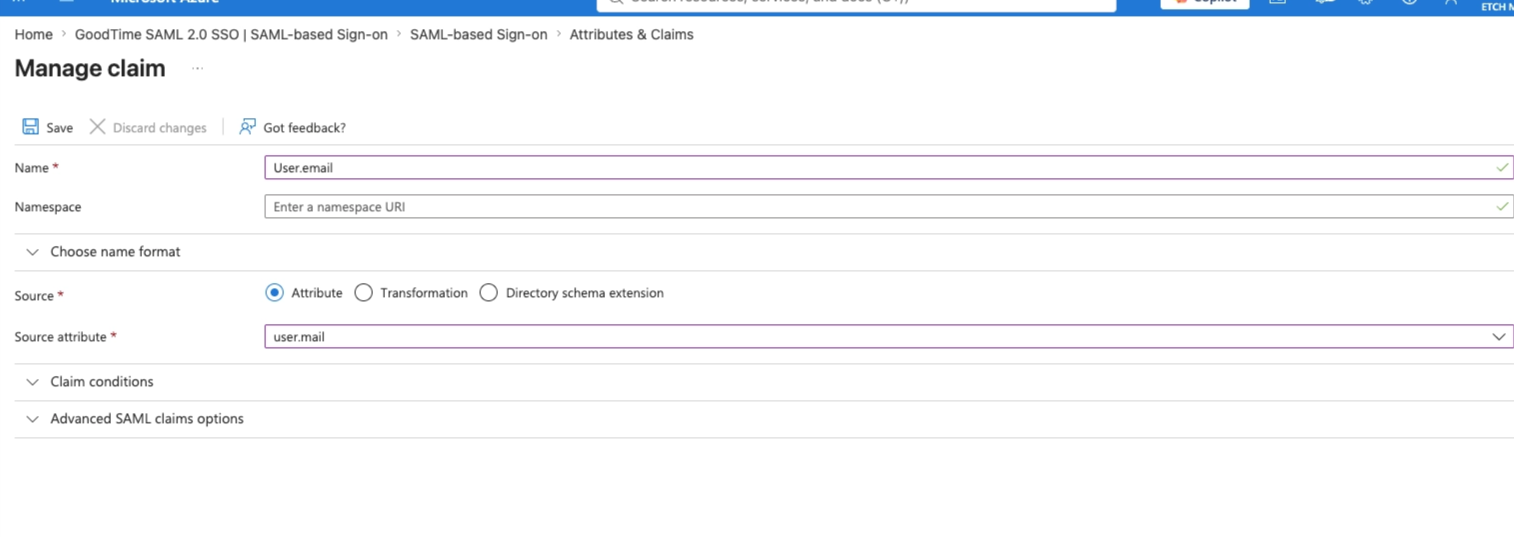The height and width of the screenshot is (537, 1514).
Task: Click the Save button label
Action: [x=59, y=128]
